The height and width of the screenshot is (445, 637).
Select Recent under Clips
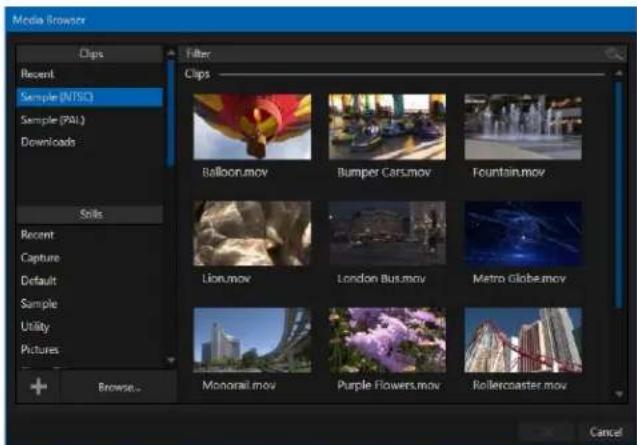[89, 74]
